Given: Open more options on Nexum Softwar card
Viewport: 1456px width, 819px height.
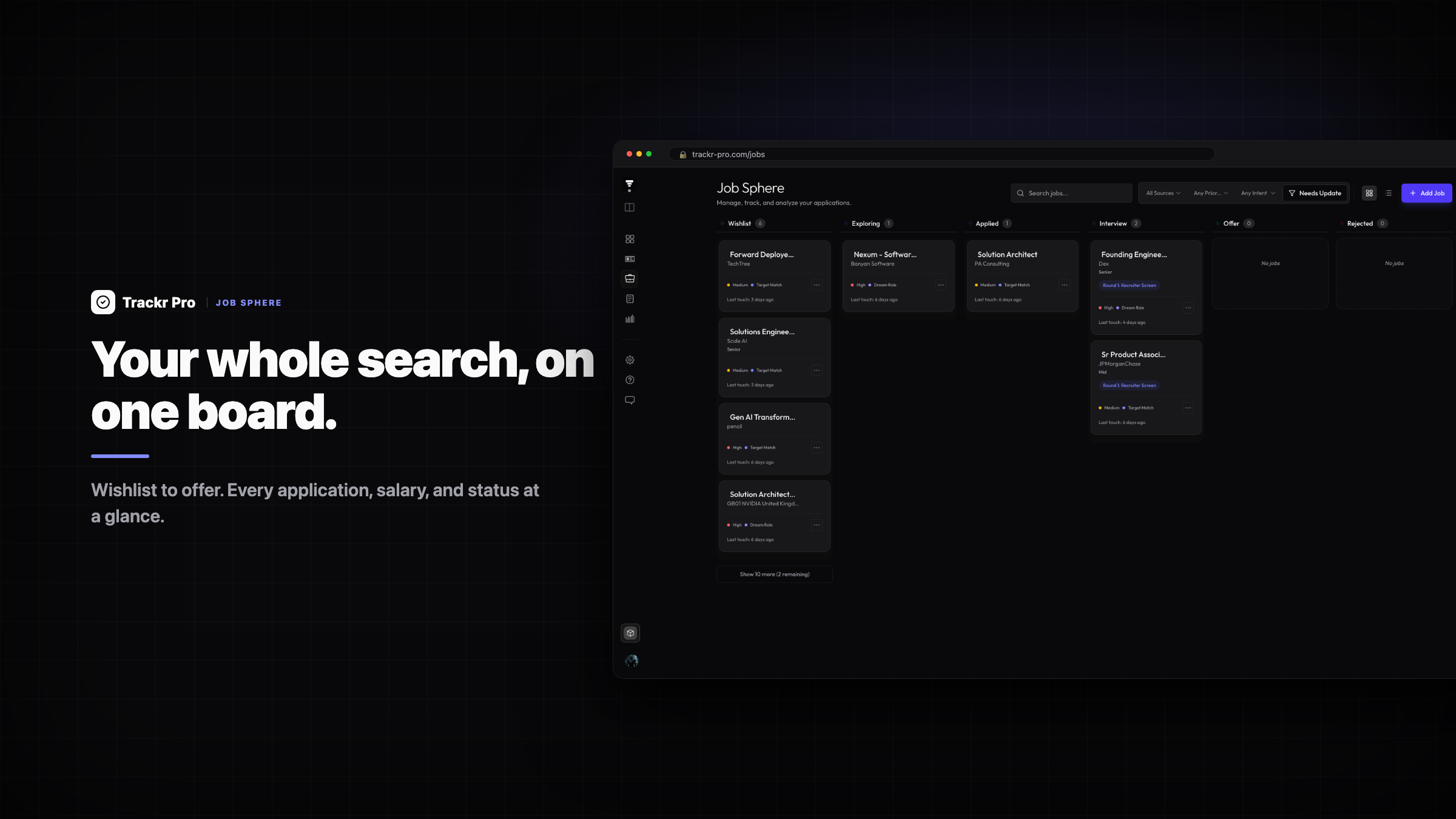Looking at the screenshot, I should click(941, 285).
